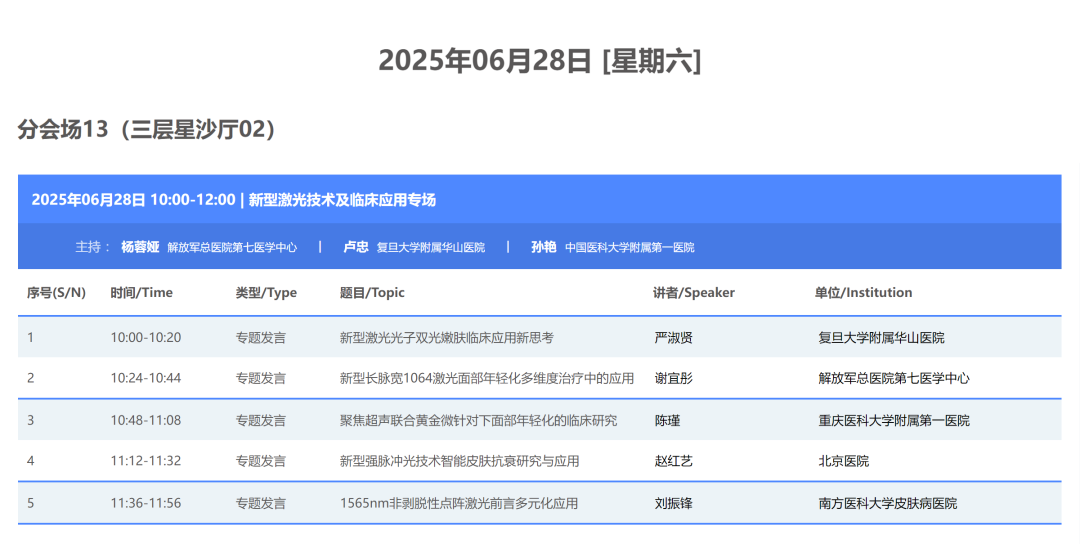
Task: Click institution 北京医院
Action: [844, 461]
